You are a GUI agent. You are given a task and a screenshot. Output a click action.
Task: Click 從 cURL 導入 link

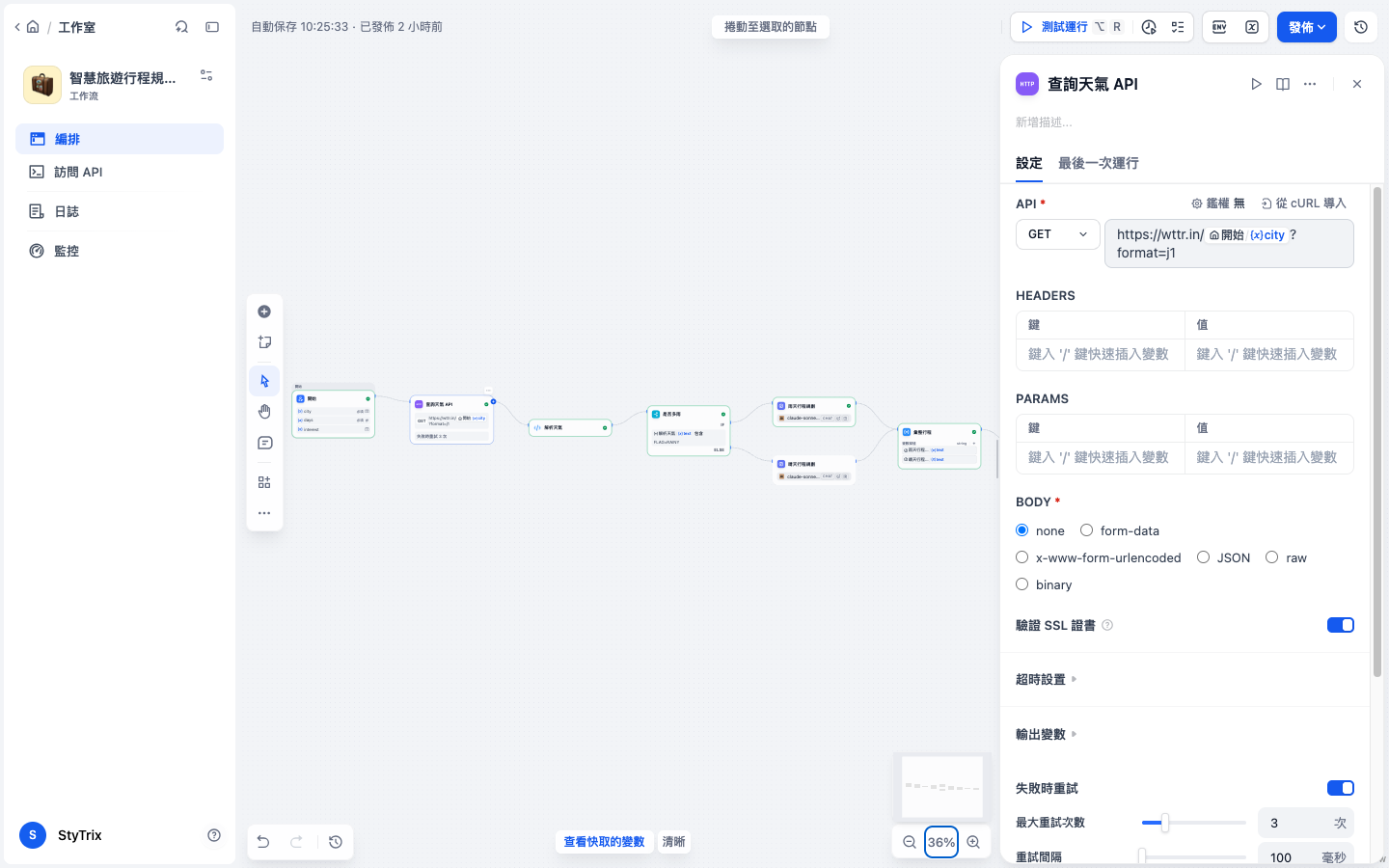click(1304, 203)
